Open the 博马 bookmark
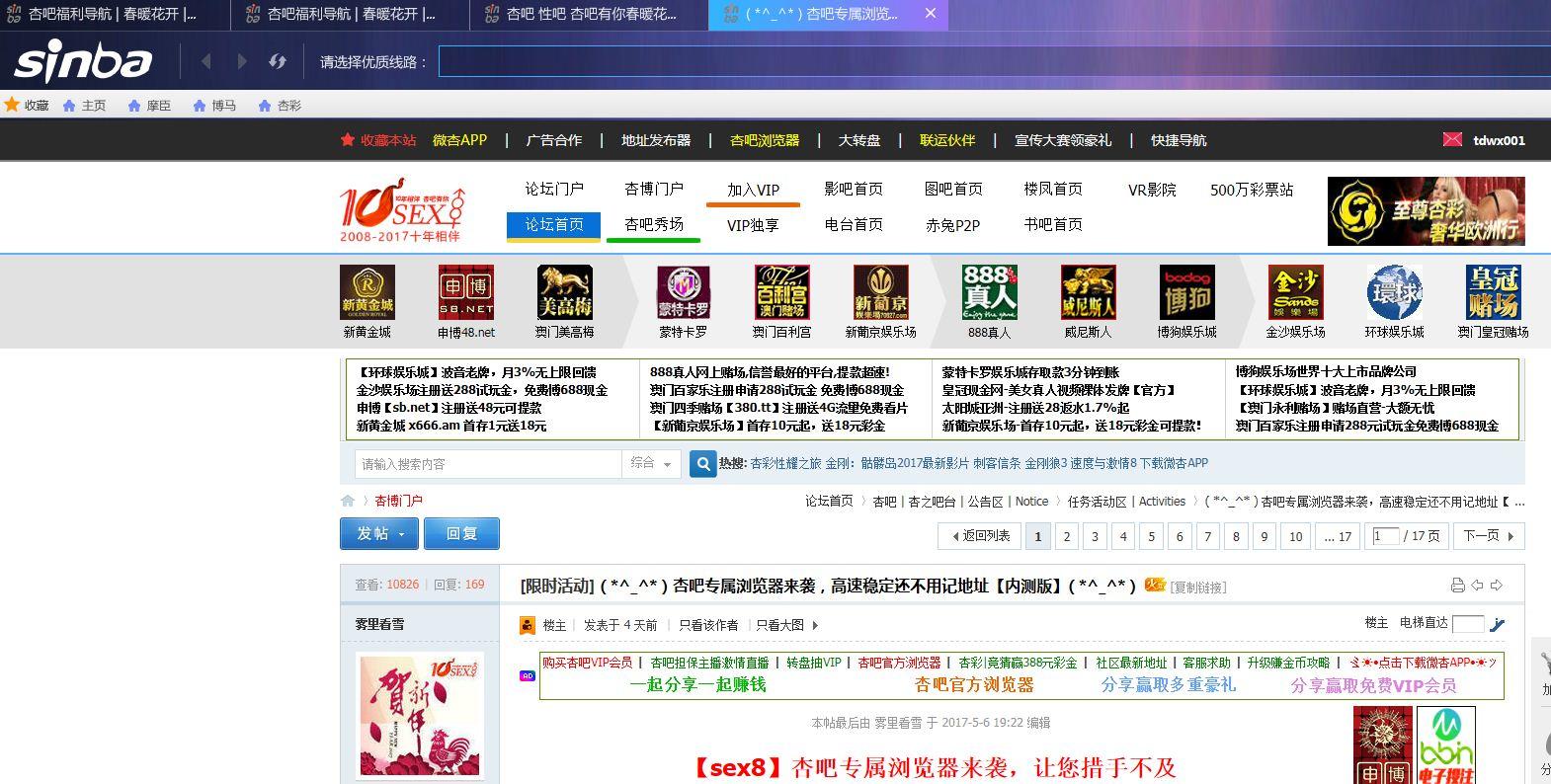 point(214,106)
